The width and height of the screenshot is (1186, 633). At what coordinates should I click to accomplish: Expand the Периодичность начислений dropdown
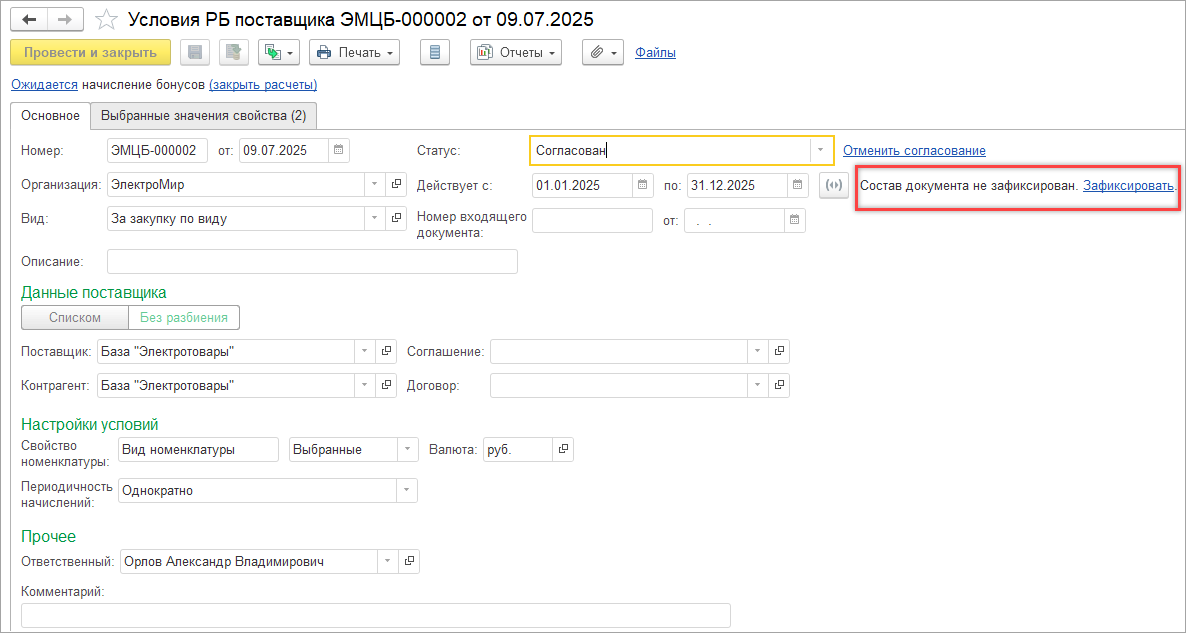pos(405,491)
